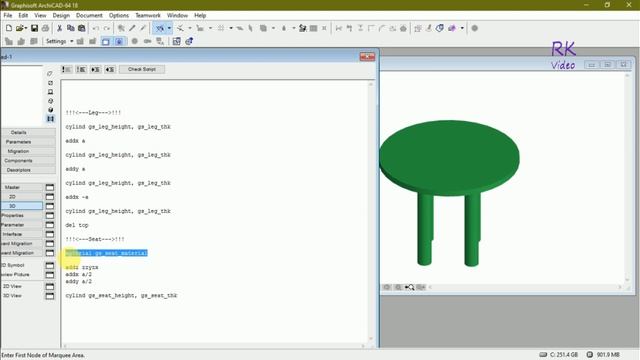Save with the floppy disk icon
Viewport: 640px width, 360px height.
[34, 28]
